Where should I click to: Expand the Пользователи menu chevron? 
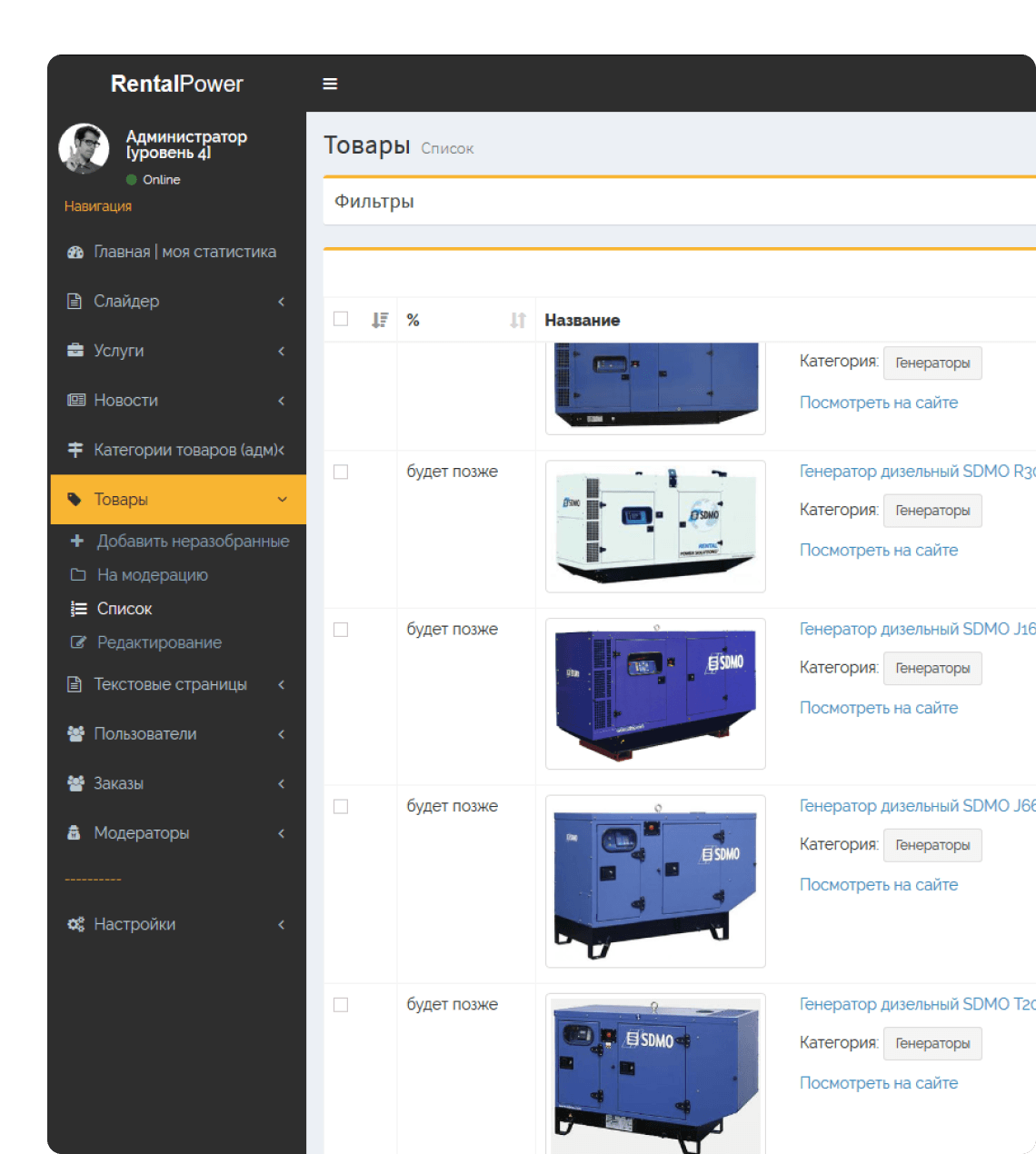(282, 734)
